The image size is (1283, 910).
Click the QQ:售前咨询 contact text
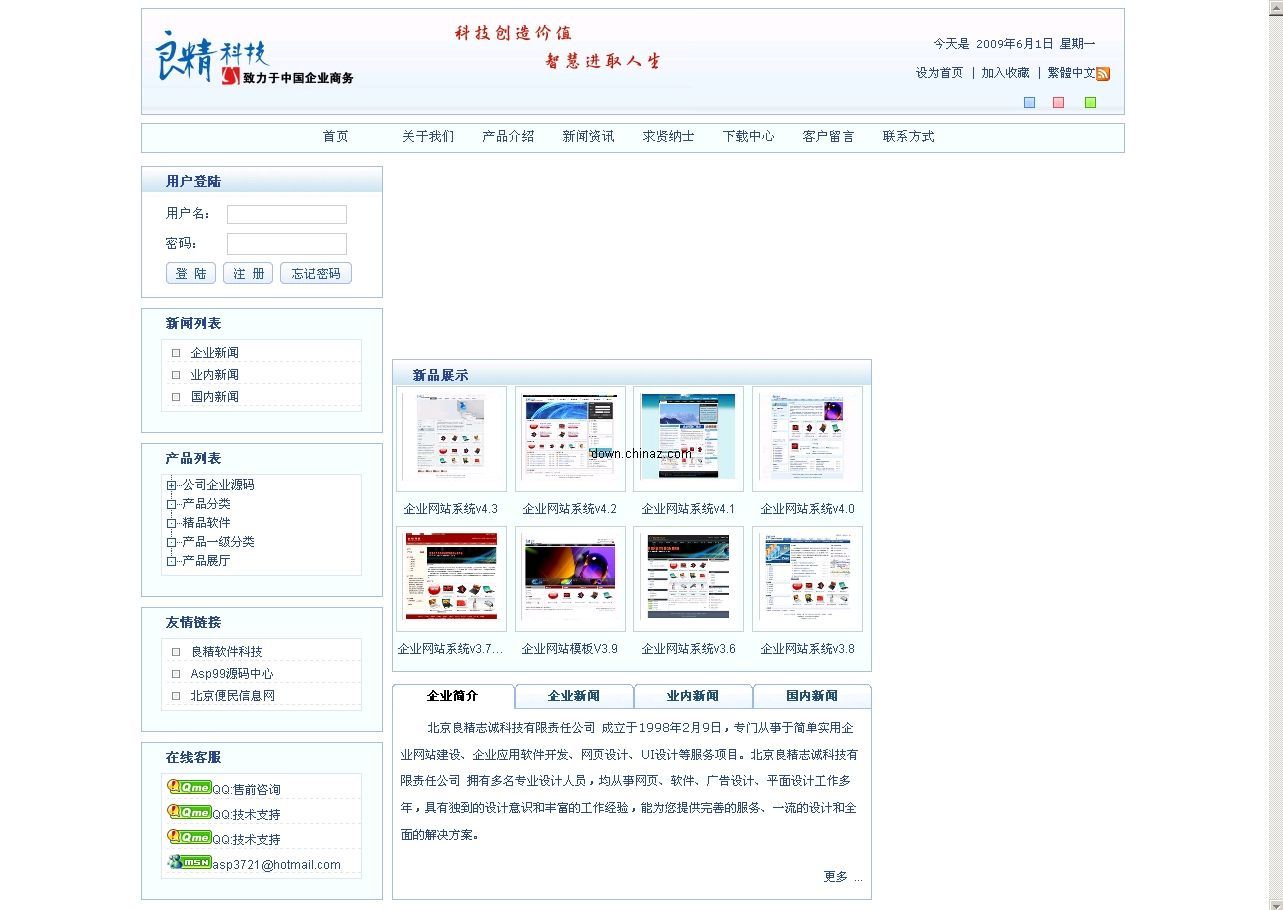pyautogui.click(x=246, y=790)
